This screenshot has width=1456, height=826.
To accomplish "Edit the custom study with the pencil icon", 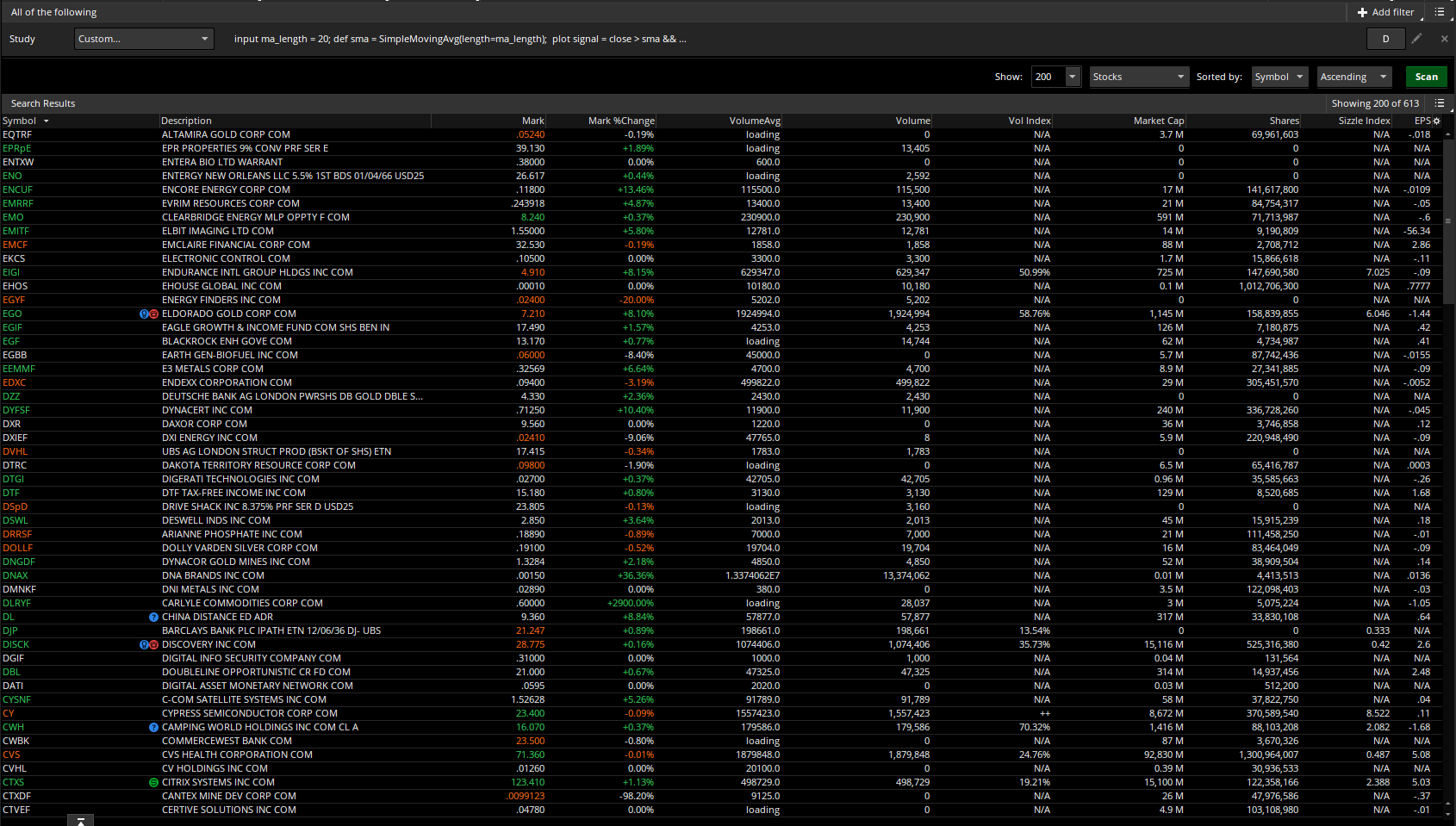I will [x=1416, y=39].
